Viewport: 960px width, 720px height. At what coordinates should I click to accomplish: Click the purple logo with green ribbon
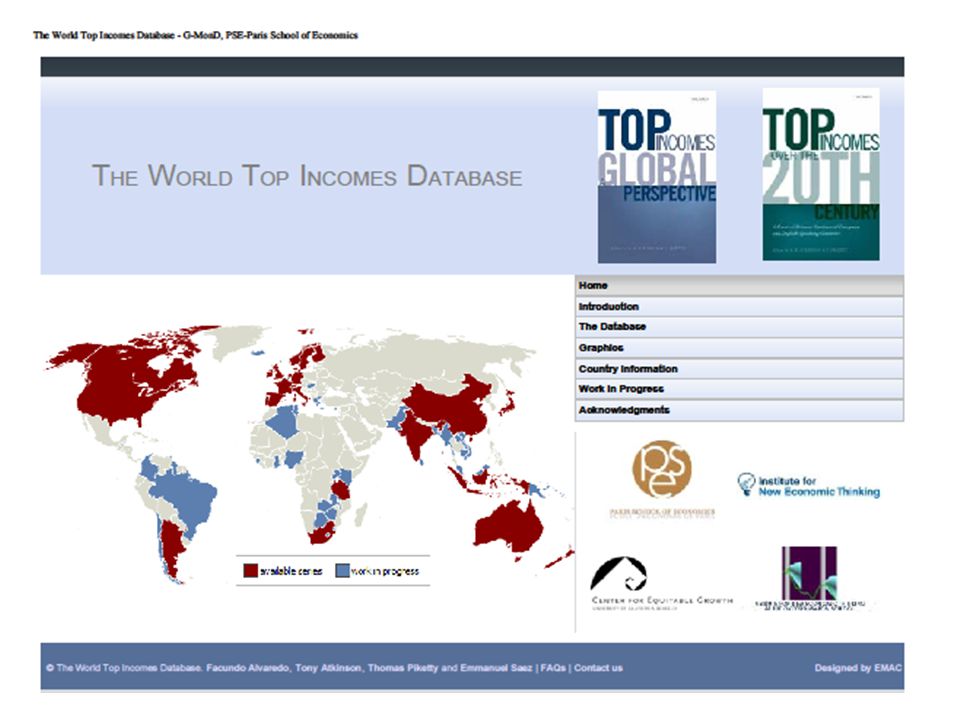click(809, 577)
